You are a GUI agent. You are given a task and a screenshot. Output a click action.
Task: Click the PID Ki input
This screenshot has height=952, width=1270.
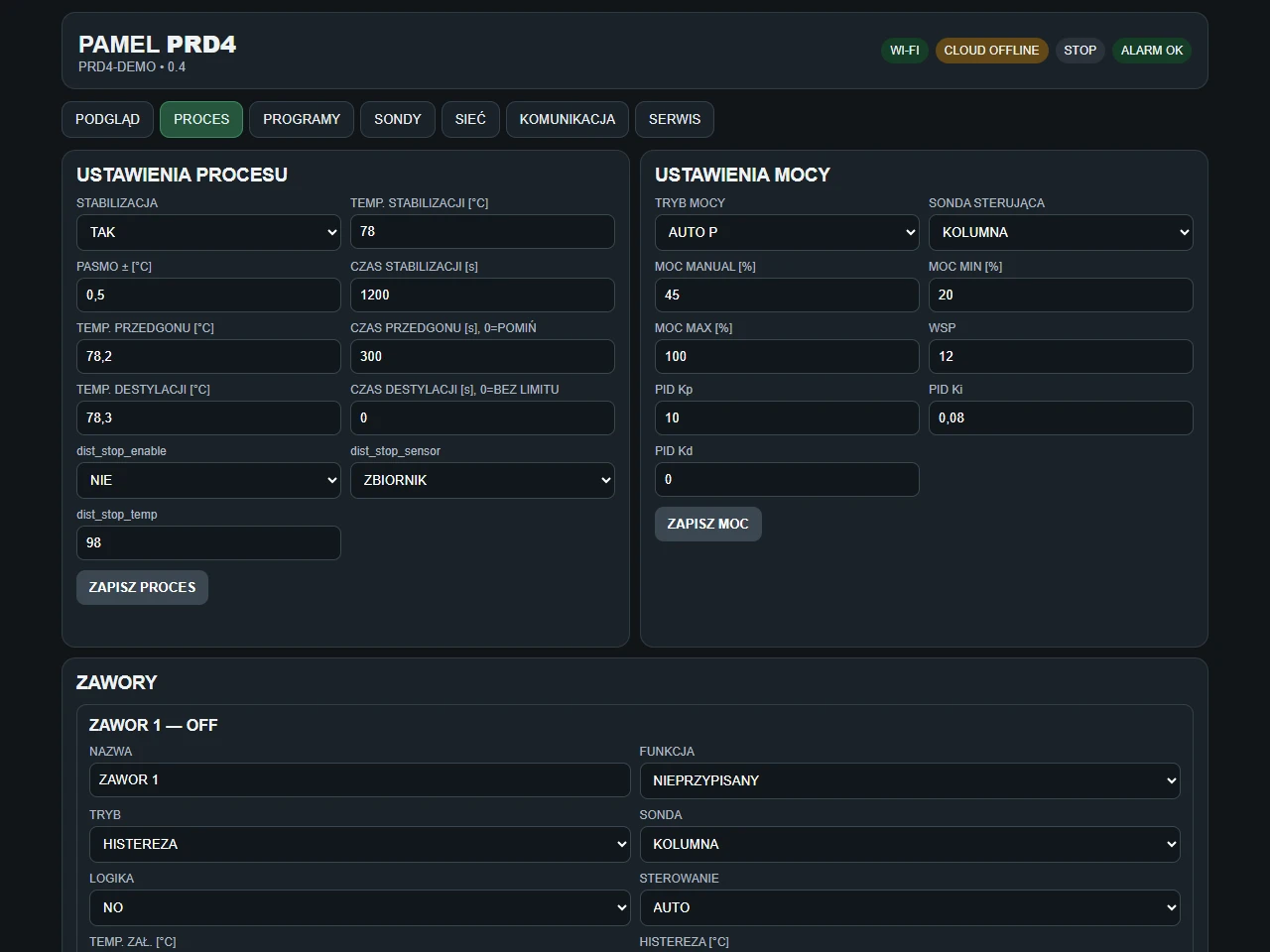(1061, 417)
